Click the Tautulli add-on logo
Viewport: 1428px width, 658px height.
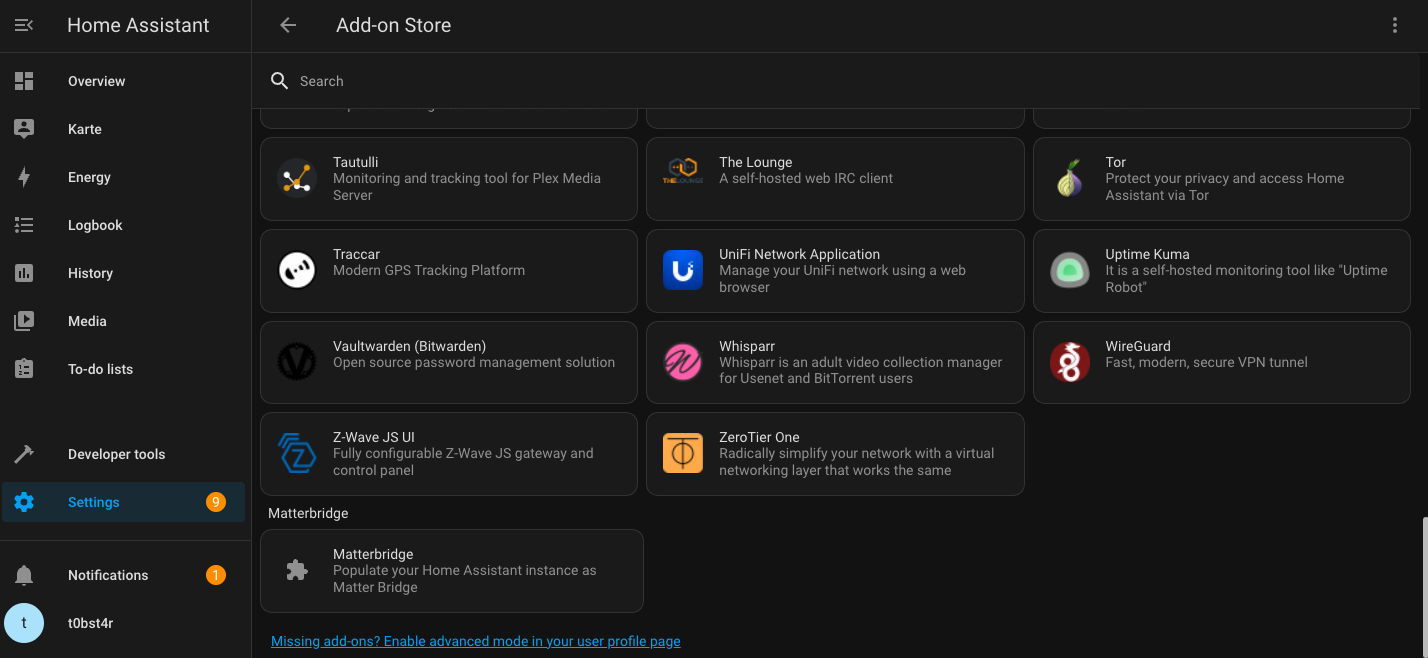click(x=297, y=179)
